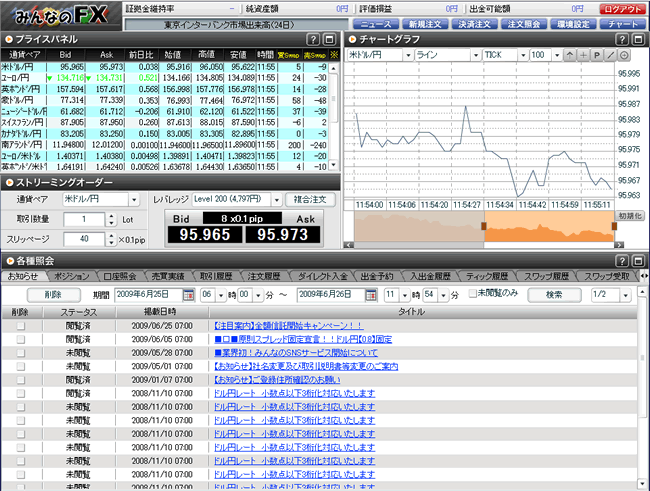The image size is (650, 491).
Task: Click the price panel settings star icon
Action: point(334,55)
